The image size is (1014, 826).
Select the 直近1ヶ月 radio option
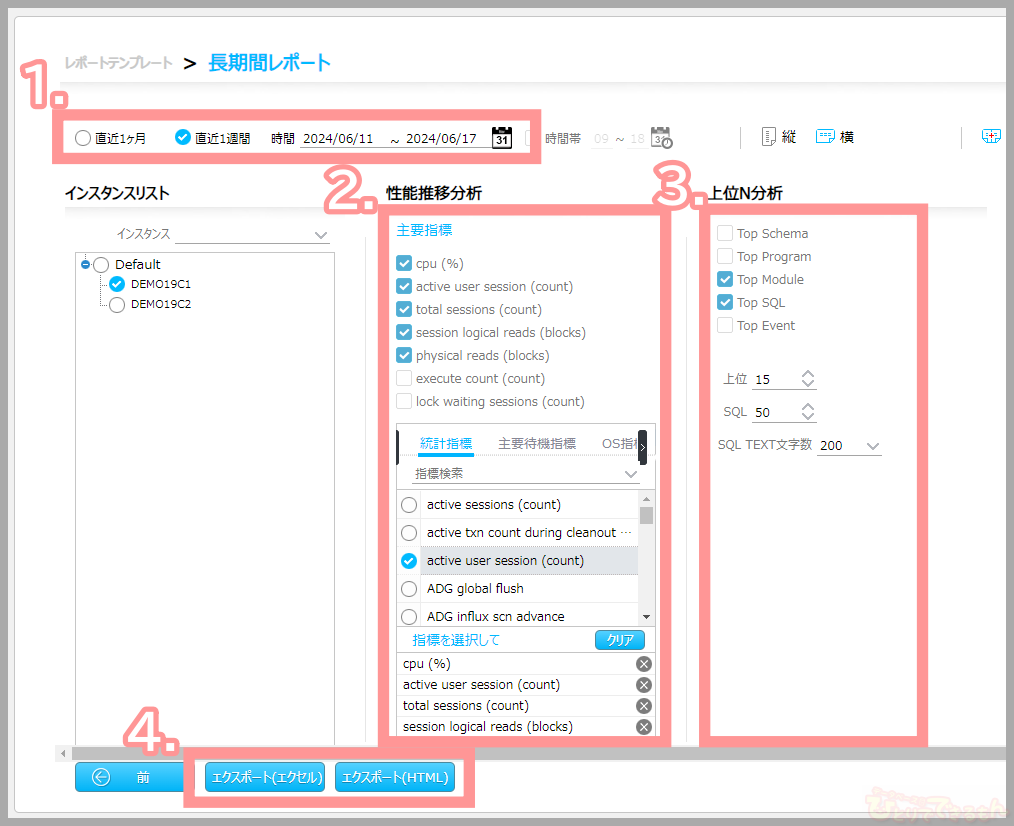tap(83, 138)
